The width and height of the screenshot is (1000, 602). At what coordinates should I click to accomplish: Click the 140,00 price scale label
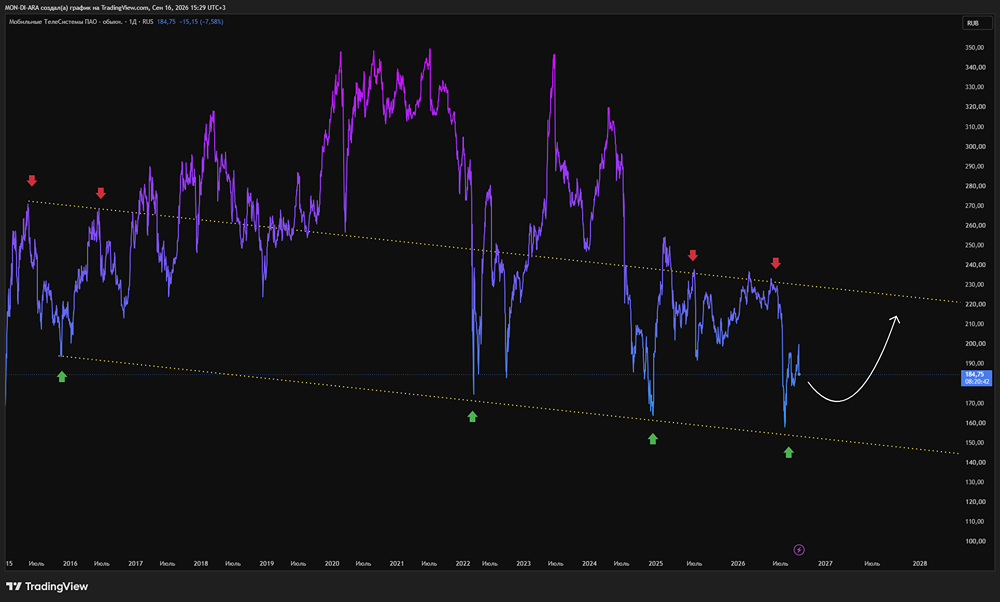click(x=975, y=462)
